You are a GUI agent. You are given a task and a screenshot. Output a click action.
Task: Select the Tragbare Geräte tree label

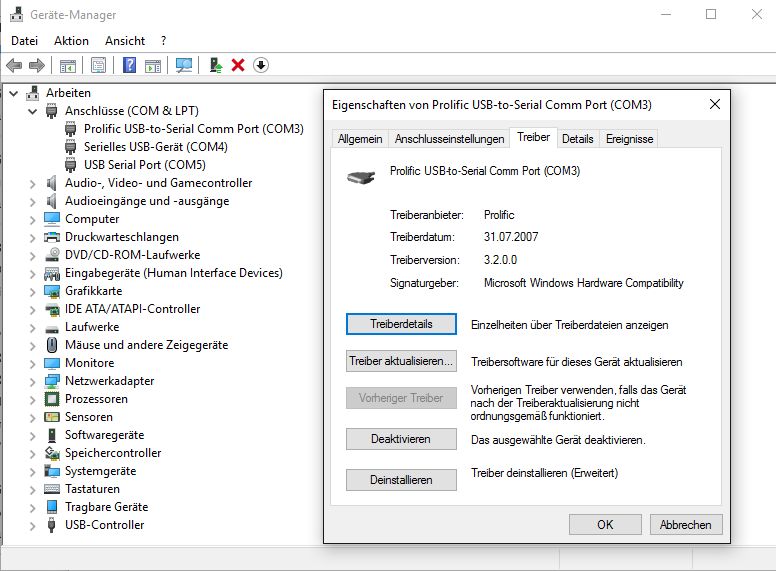pyautogui.click(x=106, y=507)
